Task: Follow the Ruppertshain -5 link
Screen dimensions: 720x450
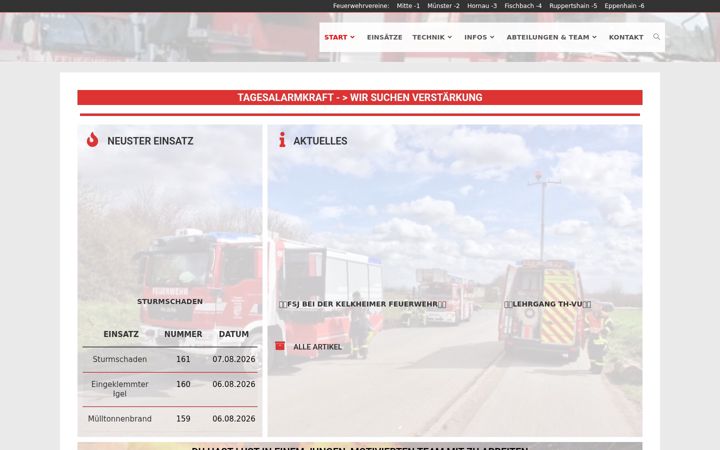Action: pos(573,6)
